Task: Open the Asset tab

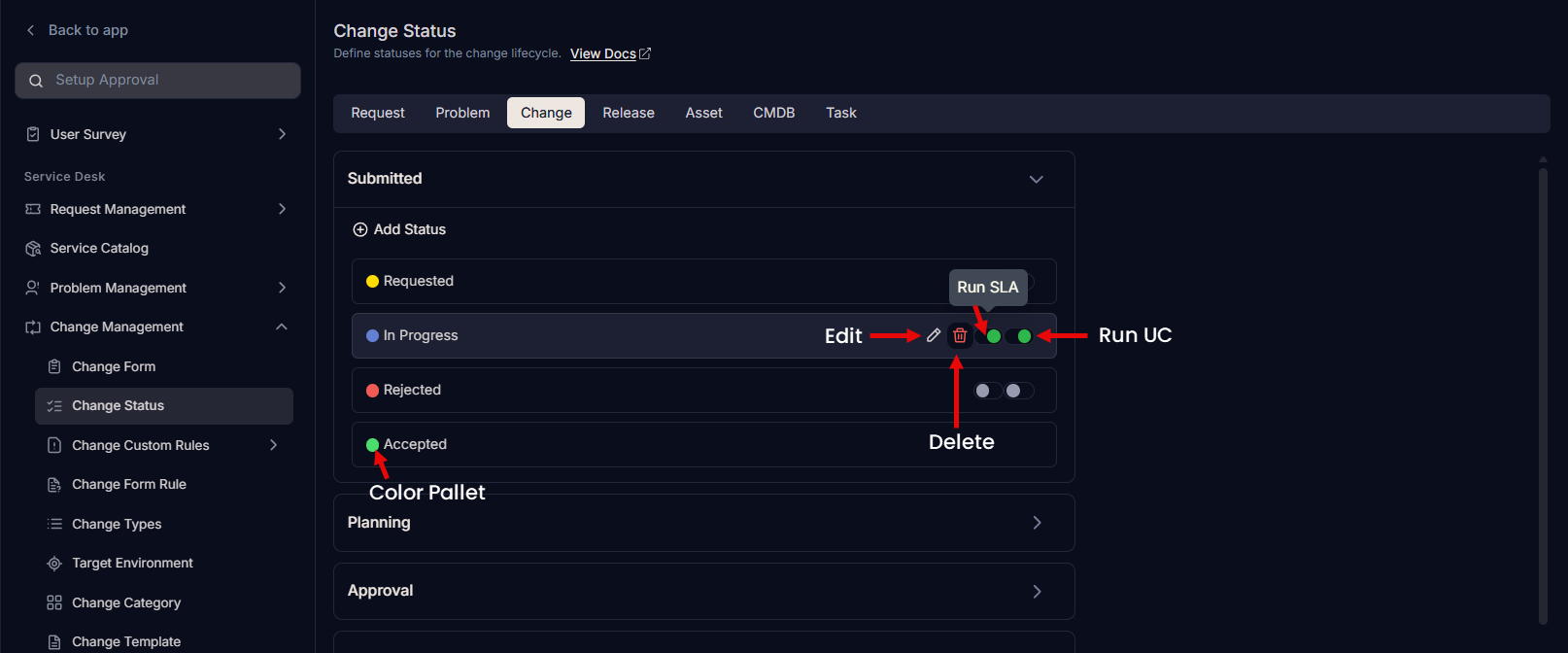Action: [x=704, y=113]
